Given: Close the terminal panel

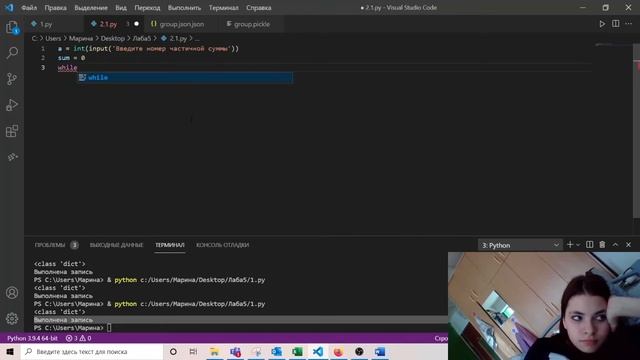Looking at the screenshot, I should [x=629, y=244].
